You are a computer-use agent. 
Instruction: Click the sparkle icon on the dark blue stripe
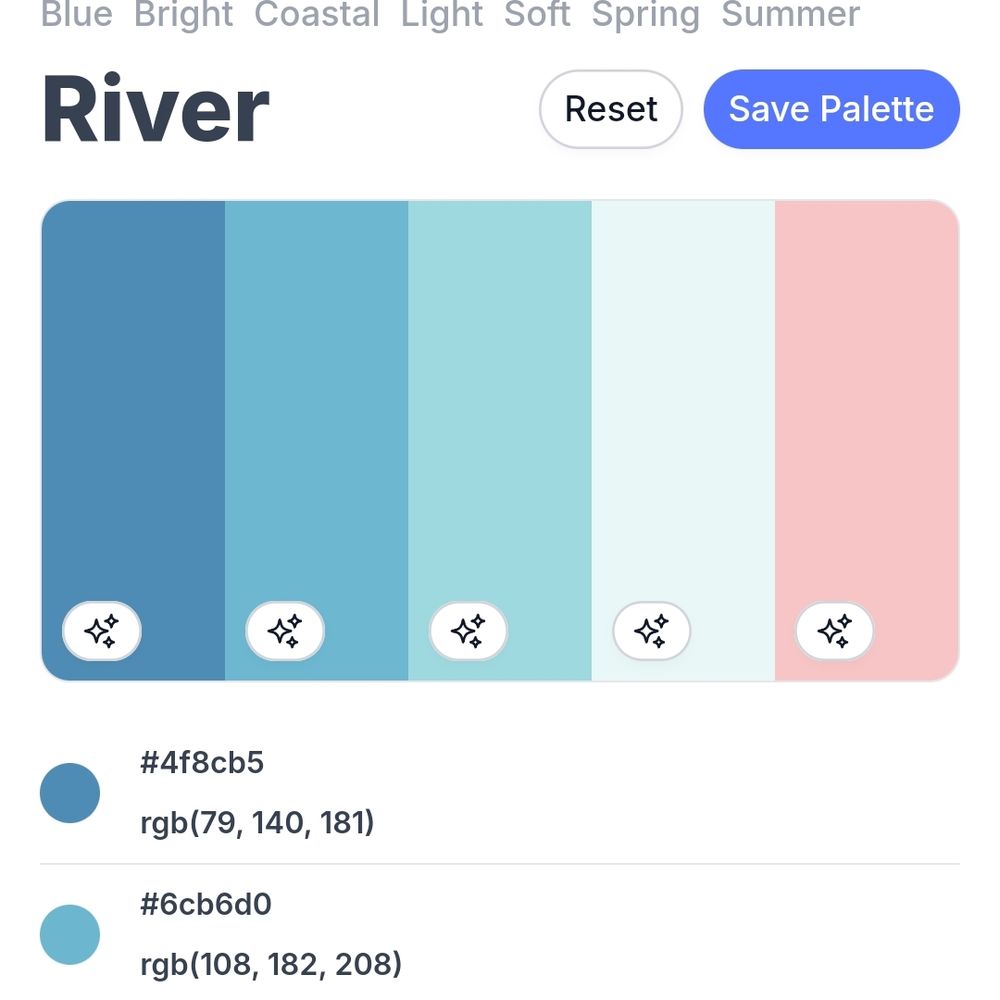(x=101, y=631)
